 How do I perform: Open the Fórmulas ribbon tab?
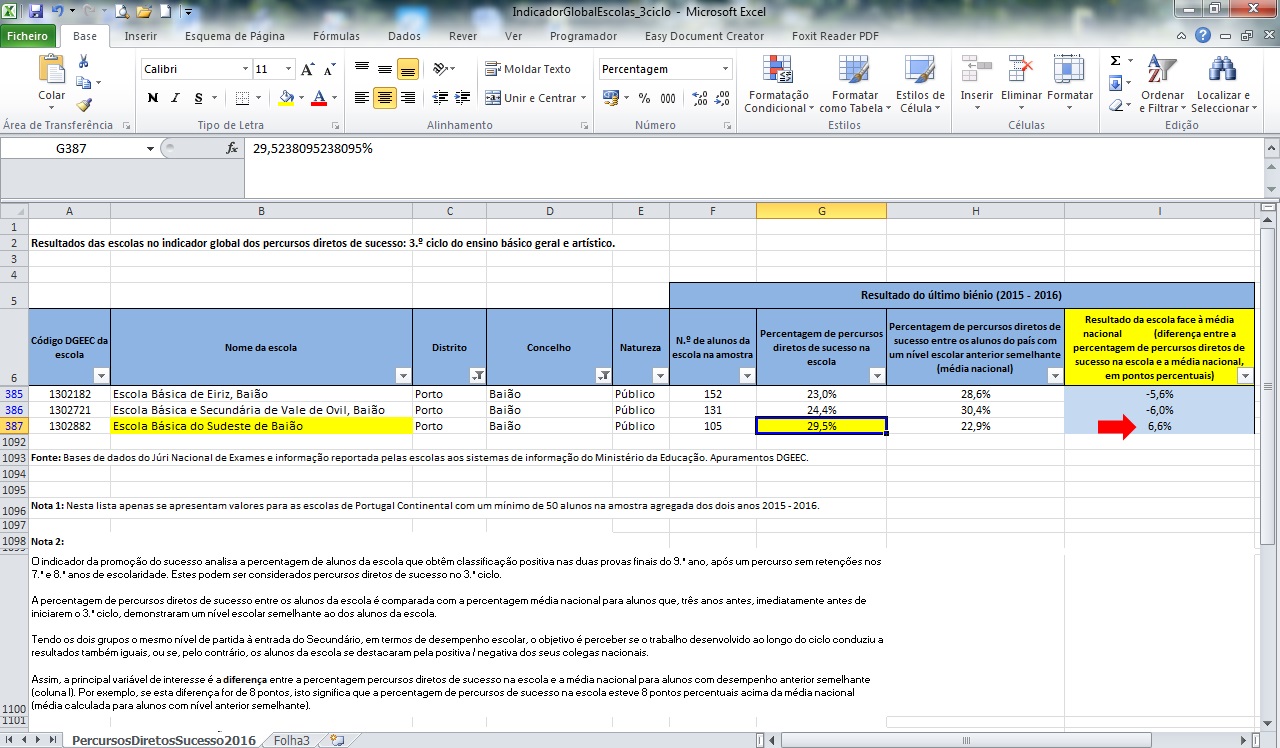336,36
